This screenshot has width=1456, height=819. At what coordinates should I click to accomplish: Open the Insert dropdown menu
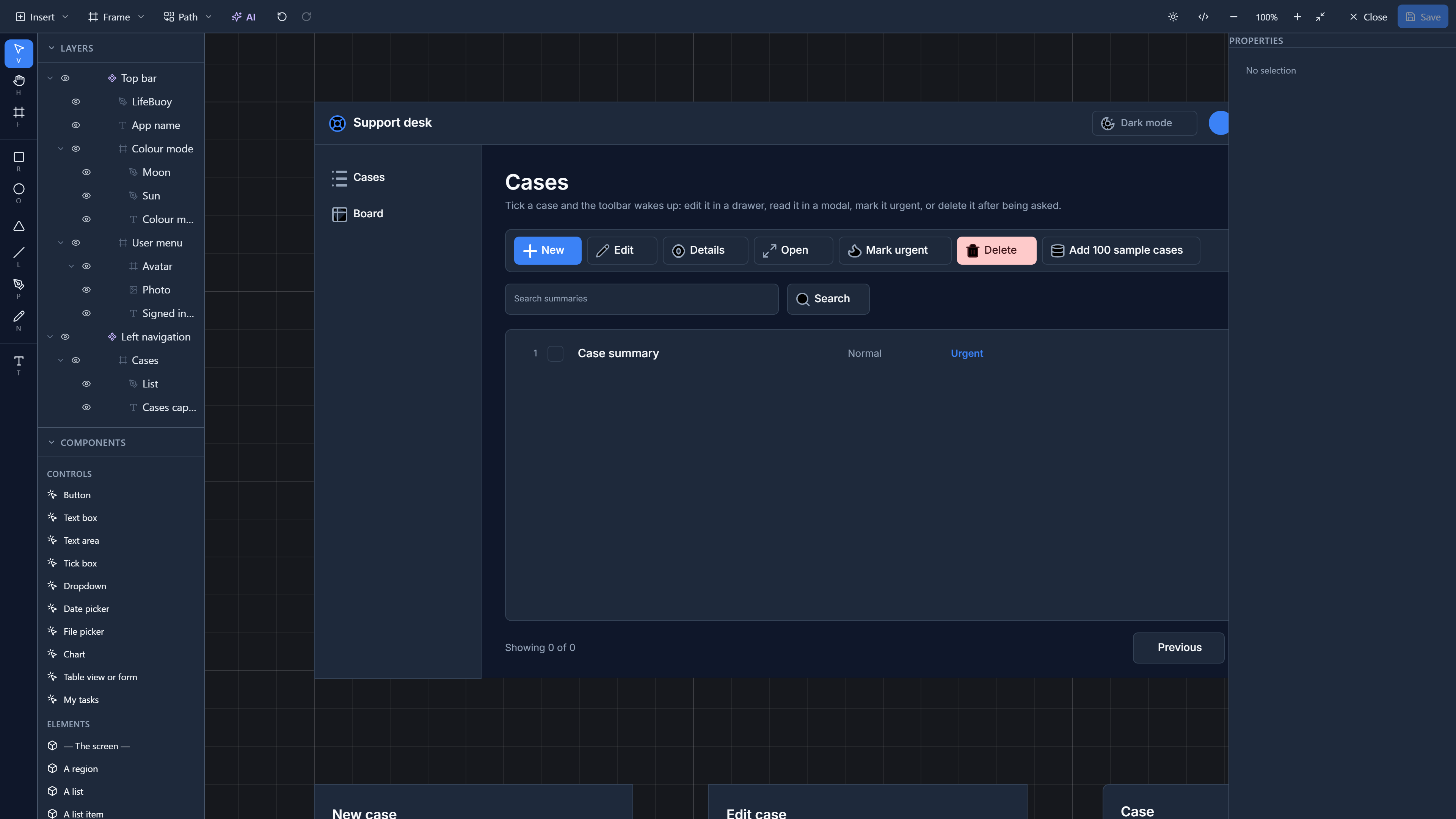42,17
